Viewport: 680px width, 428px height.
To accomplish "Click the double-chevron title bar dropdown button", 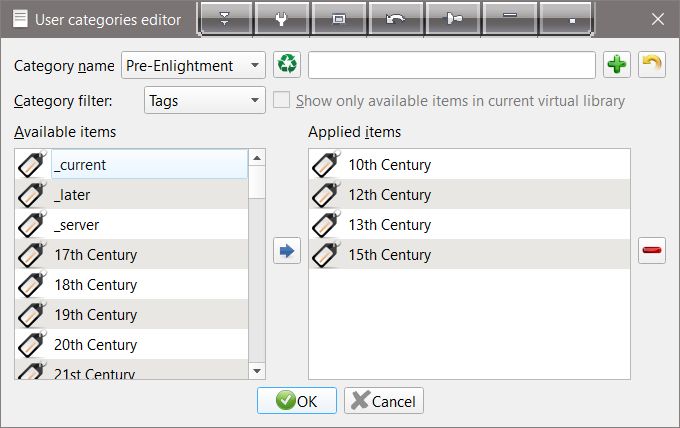I will pos(224,18).
